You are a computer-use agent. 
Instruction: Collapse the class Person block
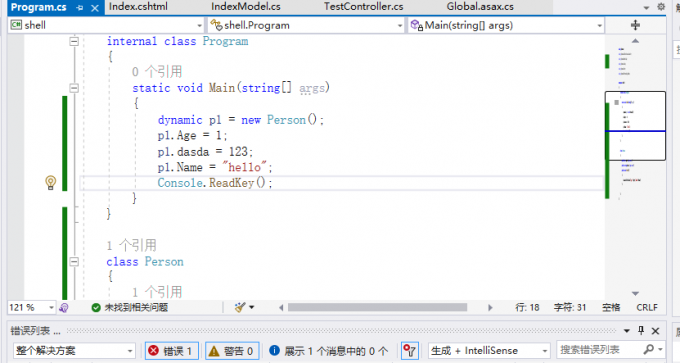(74, 262)
